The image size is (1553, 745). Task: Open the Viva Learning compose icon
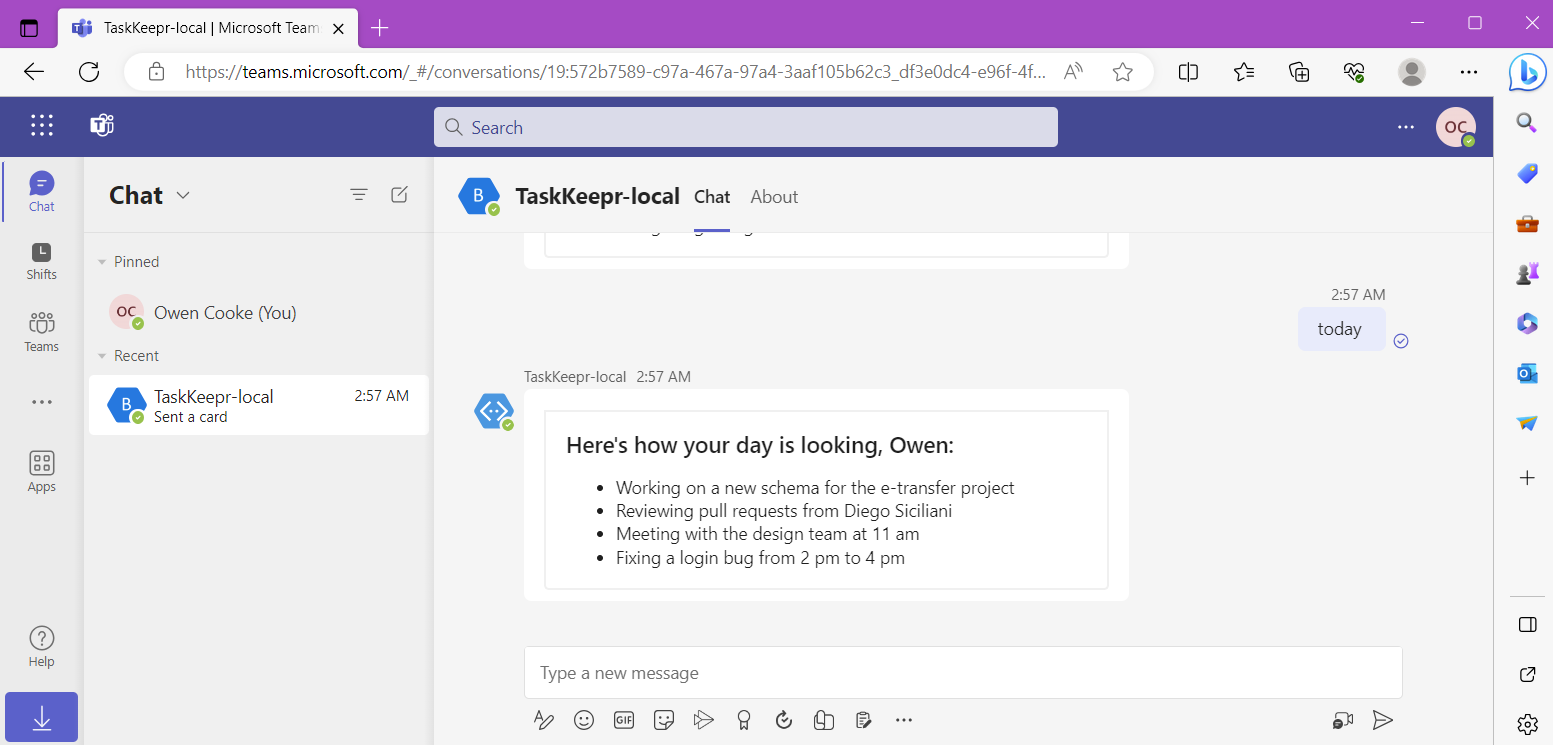pos(824,720)
